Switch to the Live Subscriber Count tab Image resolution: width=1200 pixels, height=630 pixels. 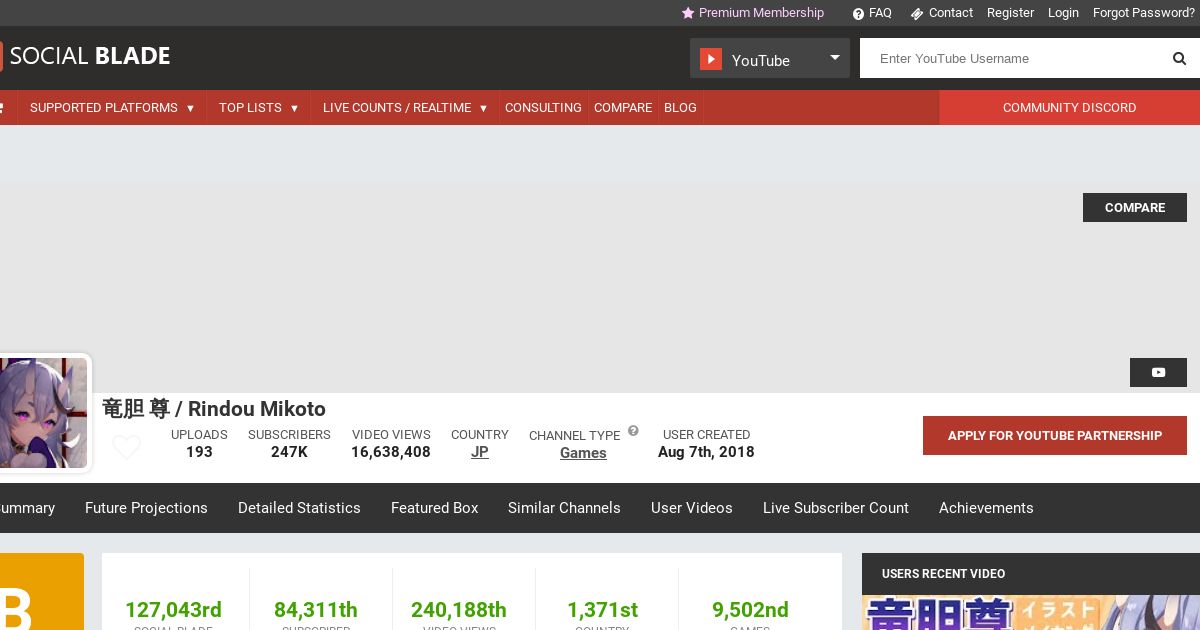point(836,508)
